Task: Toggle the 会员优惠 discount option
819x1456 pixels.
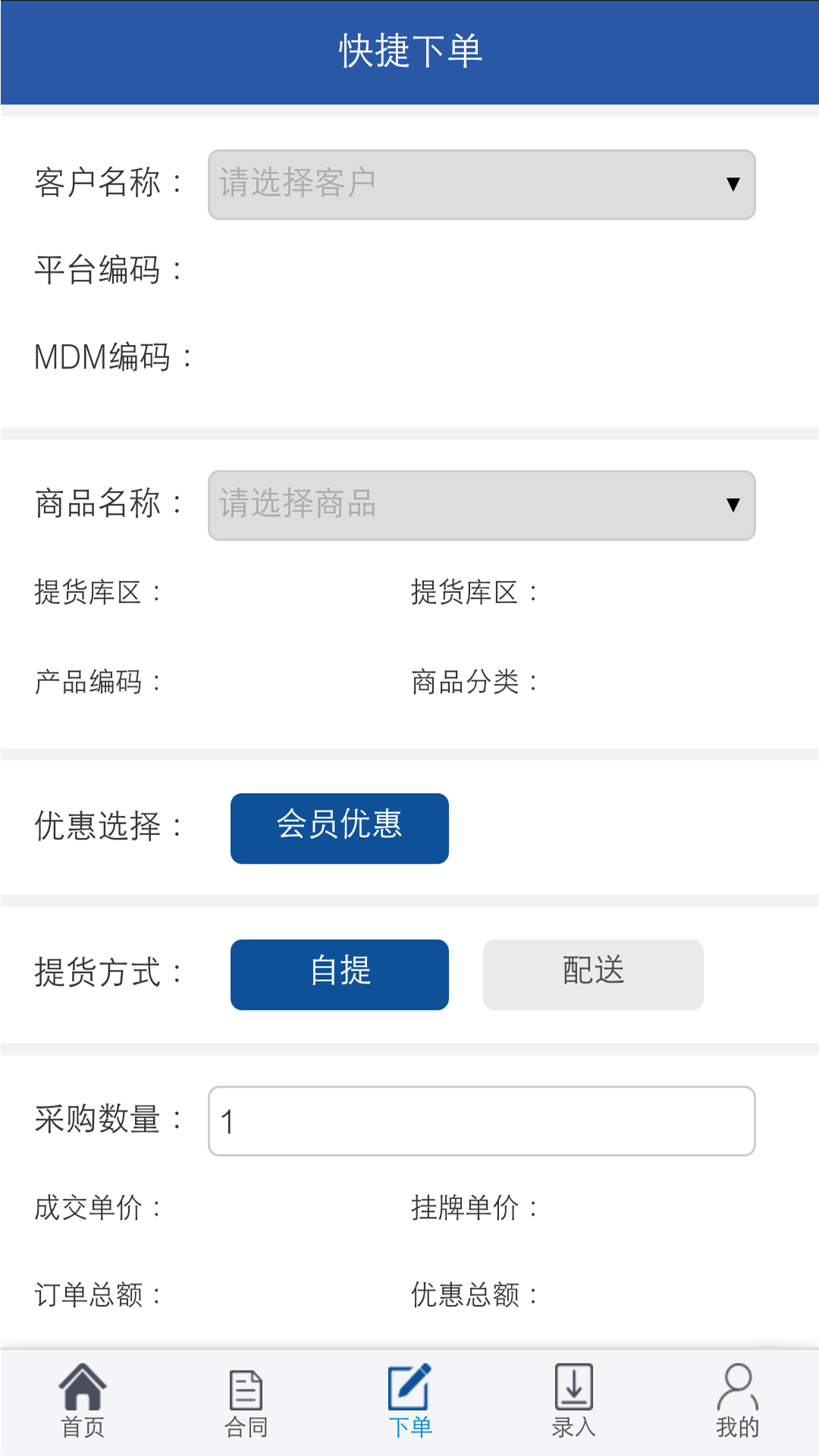Action: coord(340,828)
